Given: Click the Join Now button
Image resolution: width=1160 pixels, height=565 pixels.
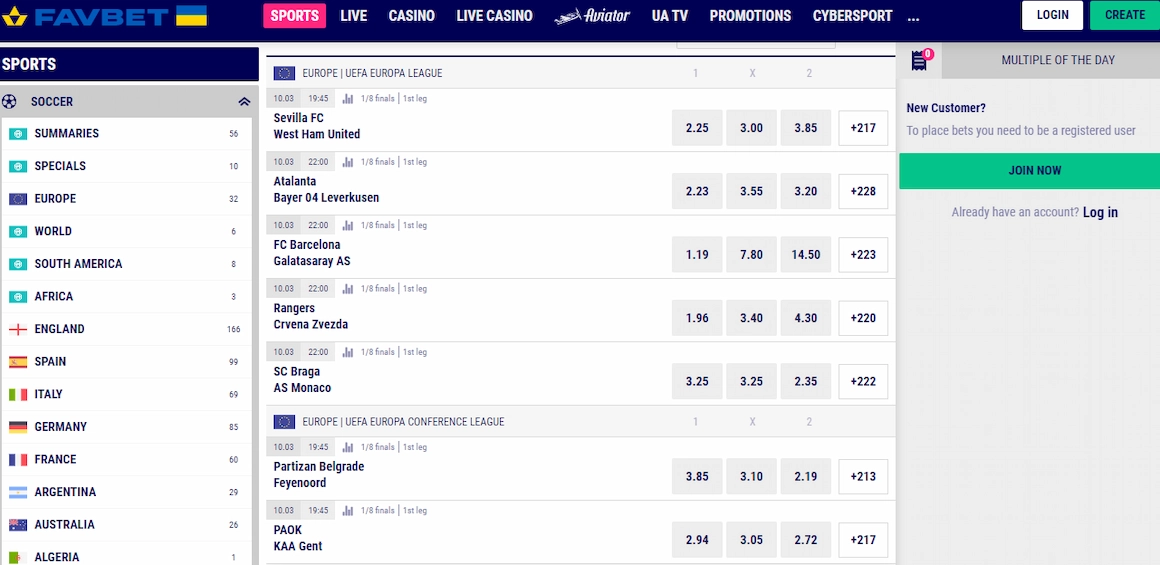Looking at the screenshot, I should (x=1034, y=171).
